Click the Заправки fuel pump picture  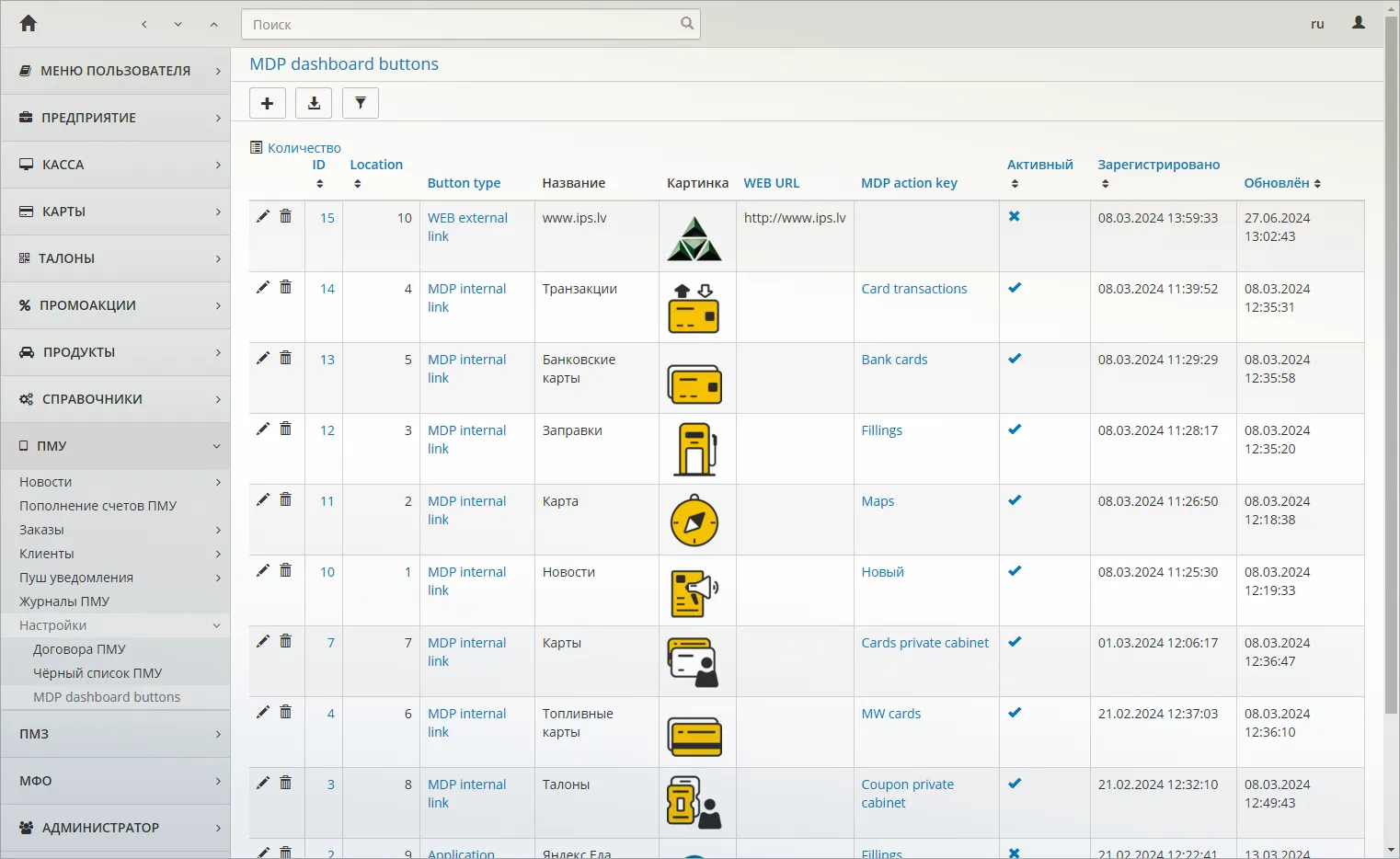tap(694, 449)
